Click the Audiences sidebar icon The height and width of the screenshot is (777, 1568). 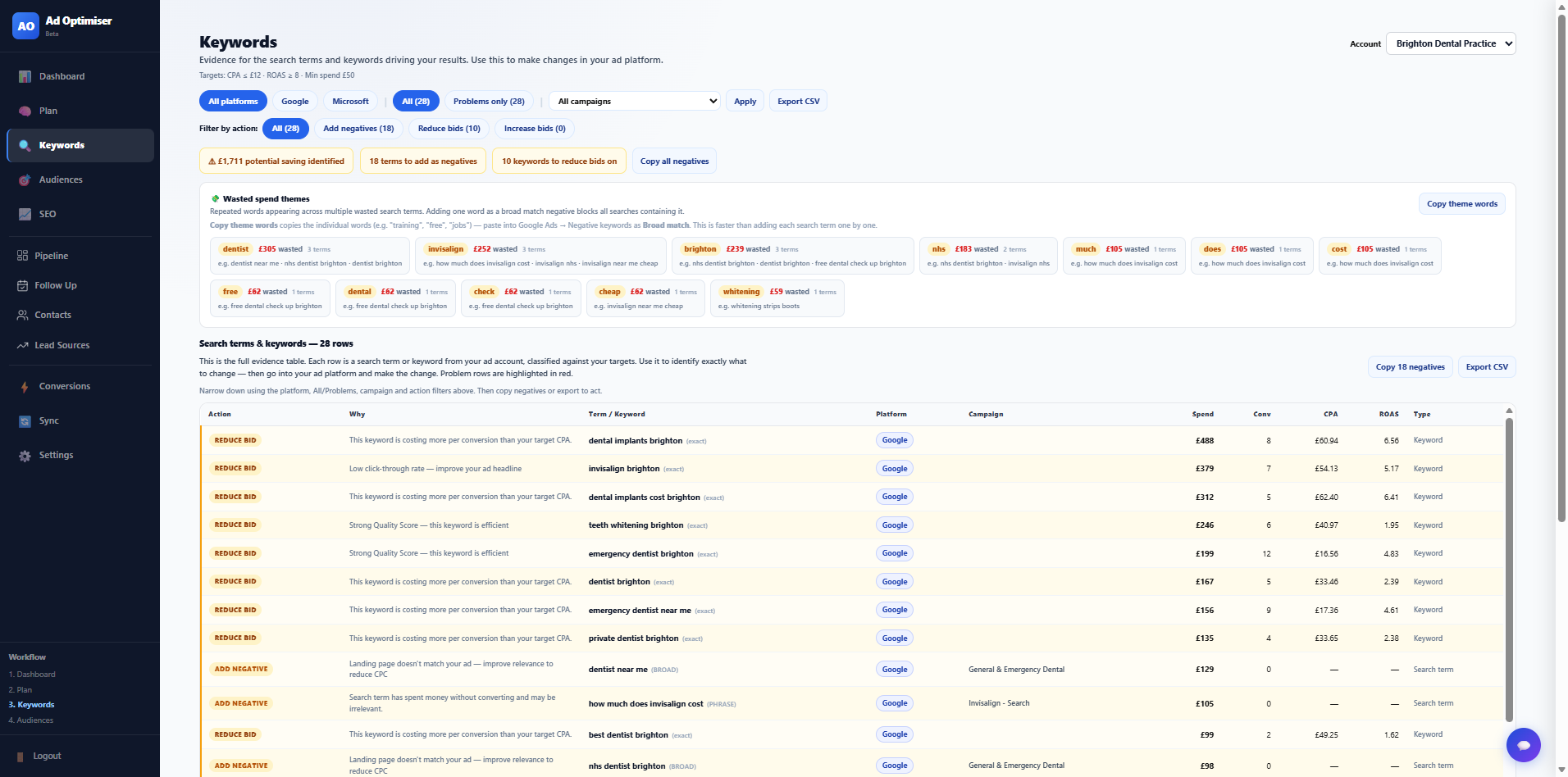point(25,179)
